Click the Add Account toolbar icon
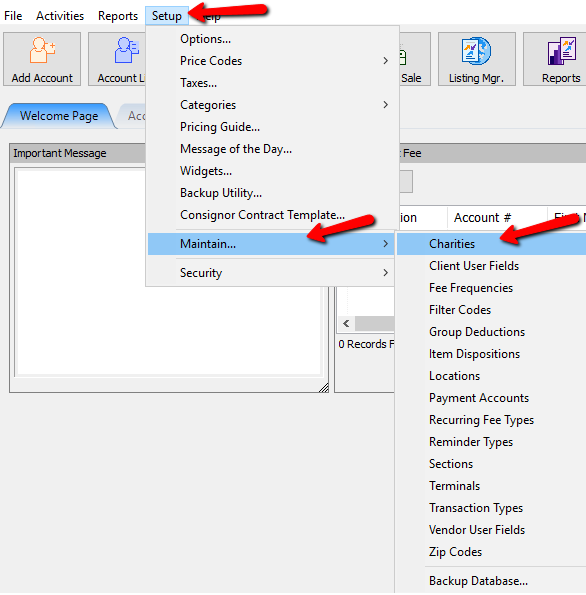The height and width of the screenshot is (595, 586). click(x=42, y=59)
